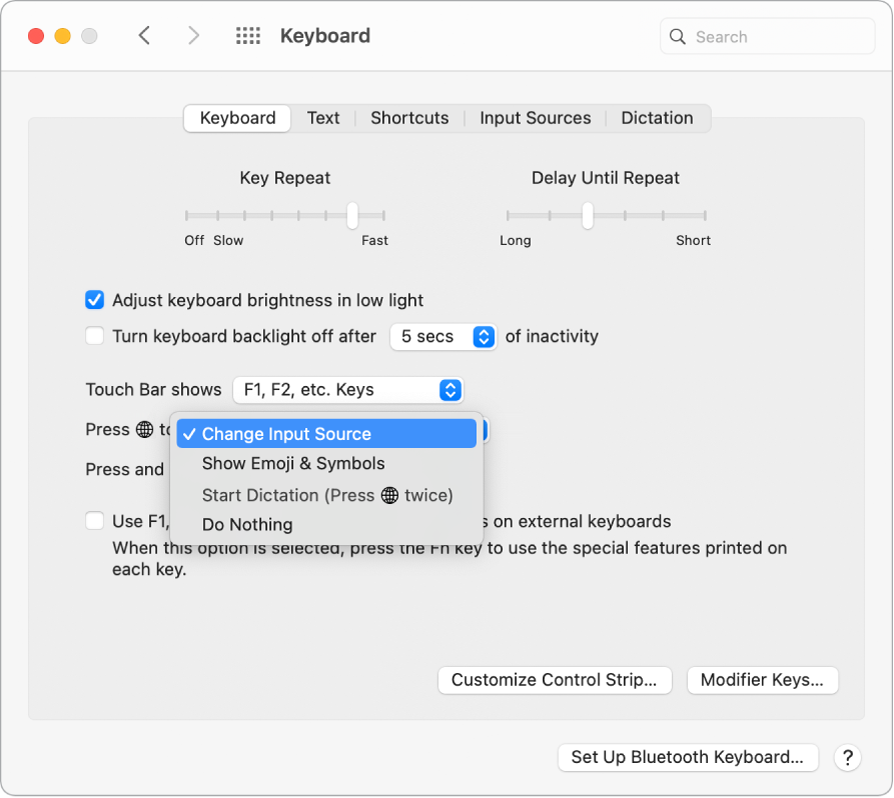Image resolution: width=894 pixels, height=798 pixels.
Task: Enable using F1, F2 keys as standard function keys
Action: click(94, 520)
